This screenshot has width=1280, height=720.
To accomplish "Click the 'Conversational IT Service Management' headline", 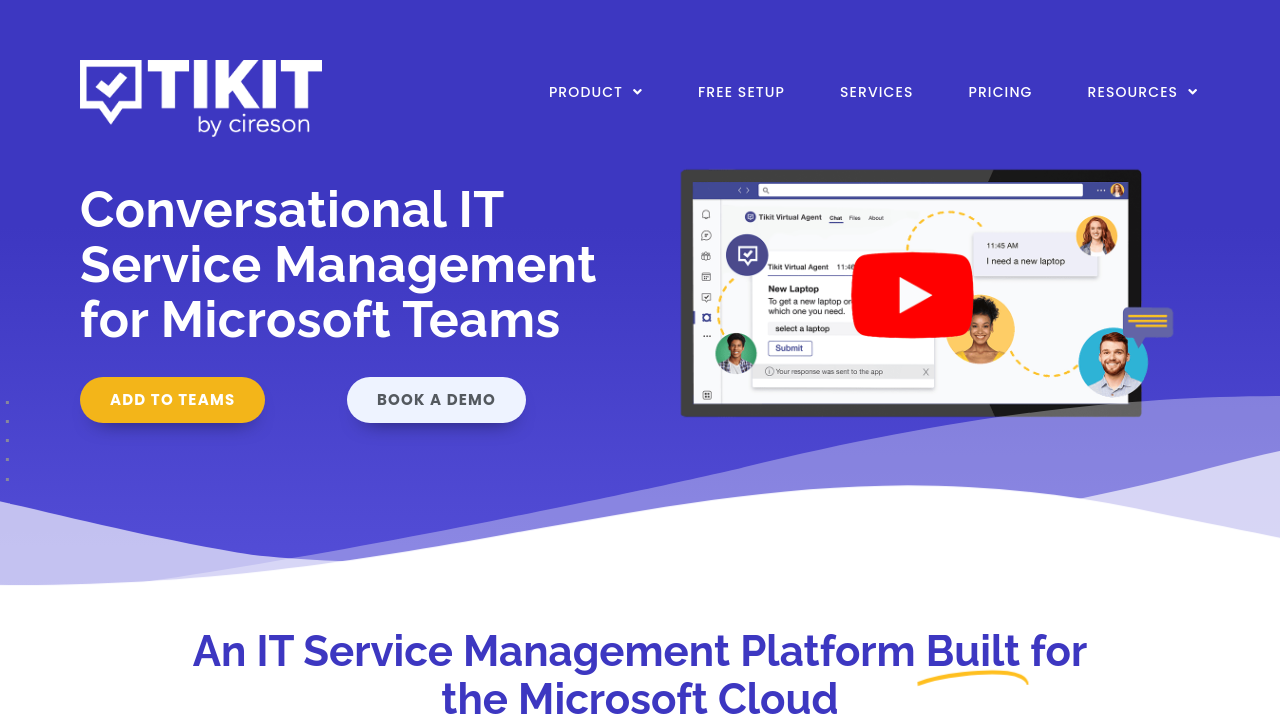I will click(x=338, y=265).
